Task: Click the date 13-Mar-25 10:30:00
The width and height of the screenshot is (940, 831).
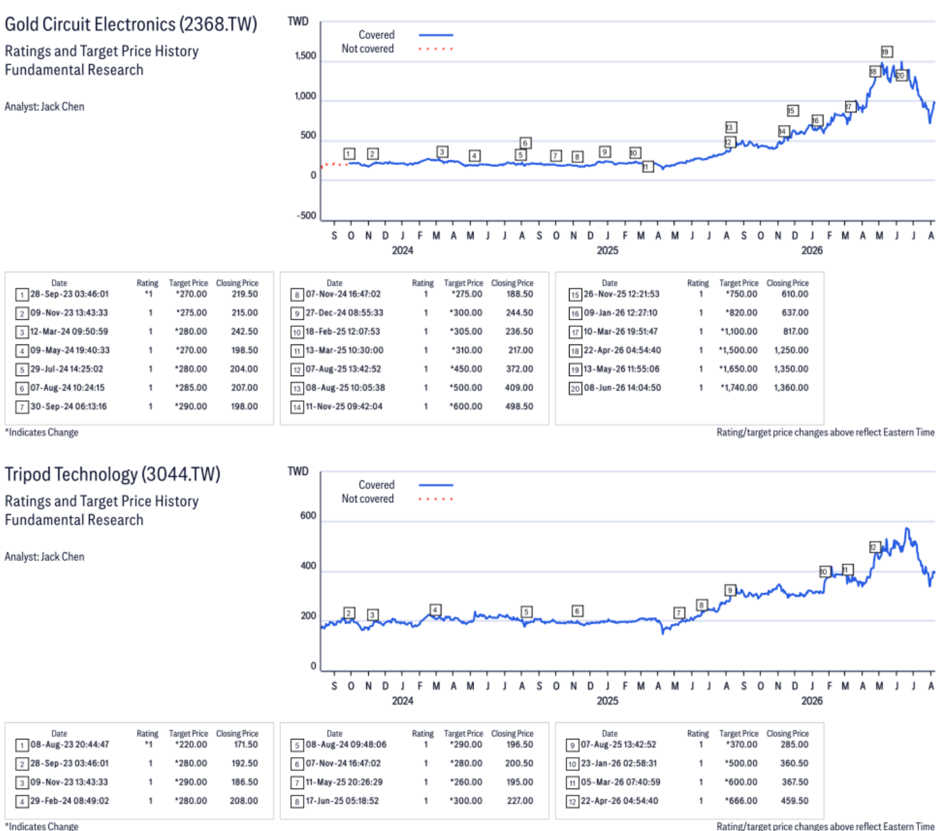Action: pos(345,350)
